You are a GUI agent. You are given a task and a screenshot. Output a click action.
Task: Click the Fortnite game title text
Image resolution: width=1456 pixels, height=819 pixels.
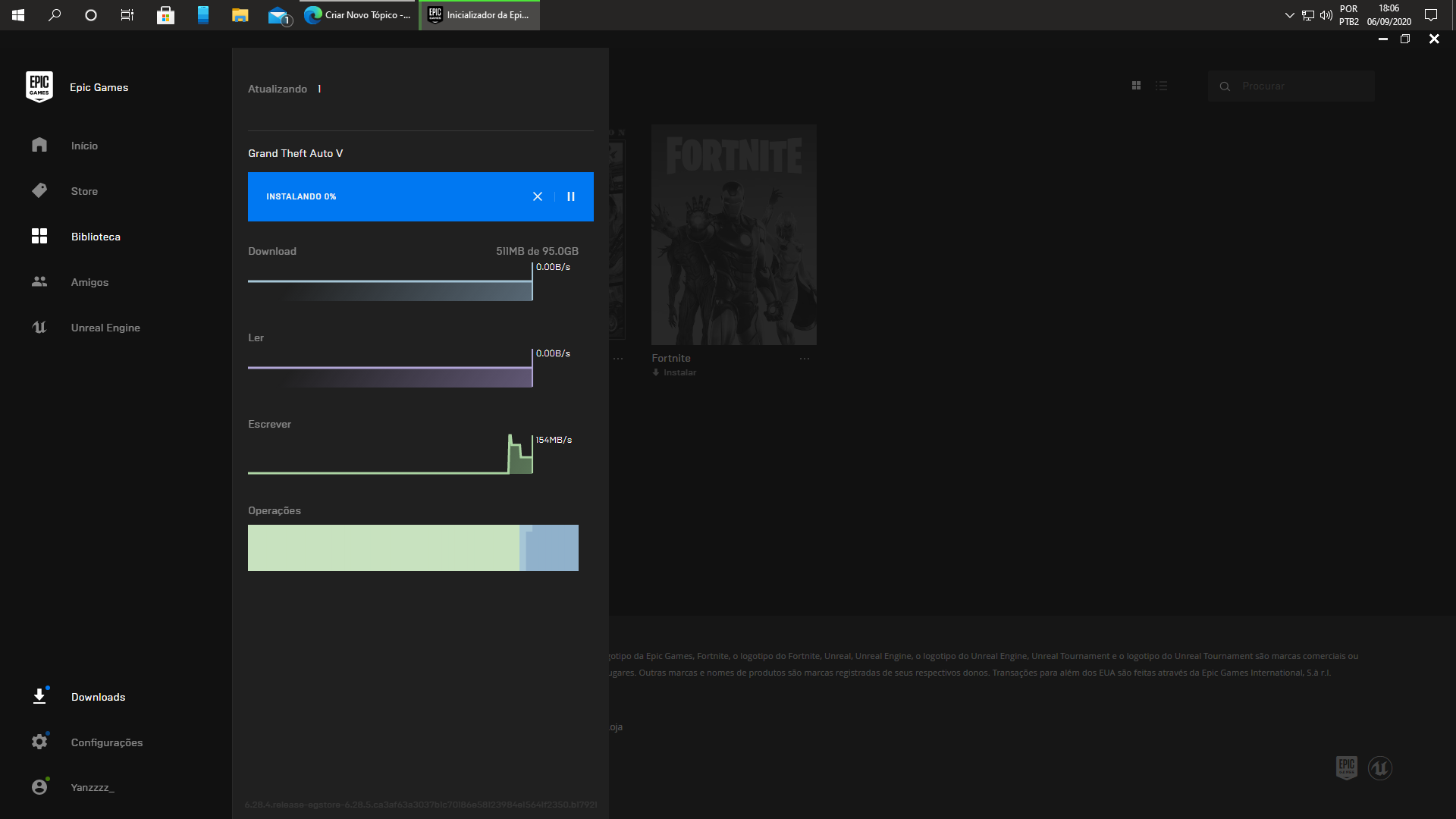click(x=671, y=358)
